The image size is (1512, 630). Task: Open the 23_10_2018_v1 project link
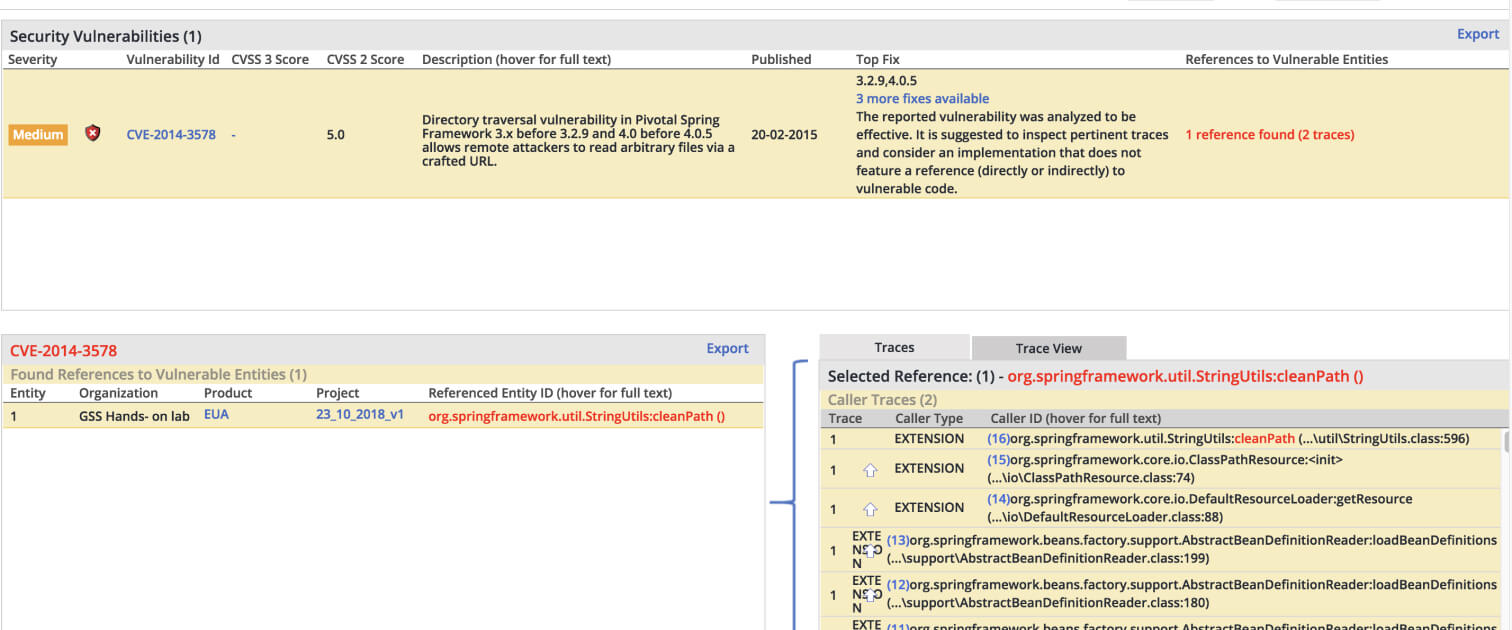pyautogui.click(x=360, y=414)
